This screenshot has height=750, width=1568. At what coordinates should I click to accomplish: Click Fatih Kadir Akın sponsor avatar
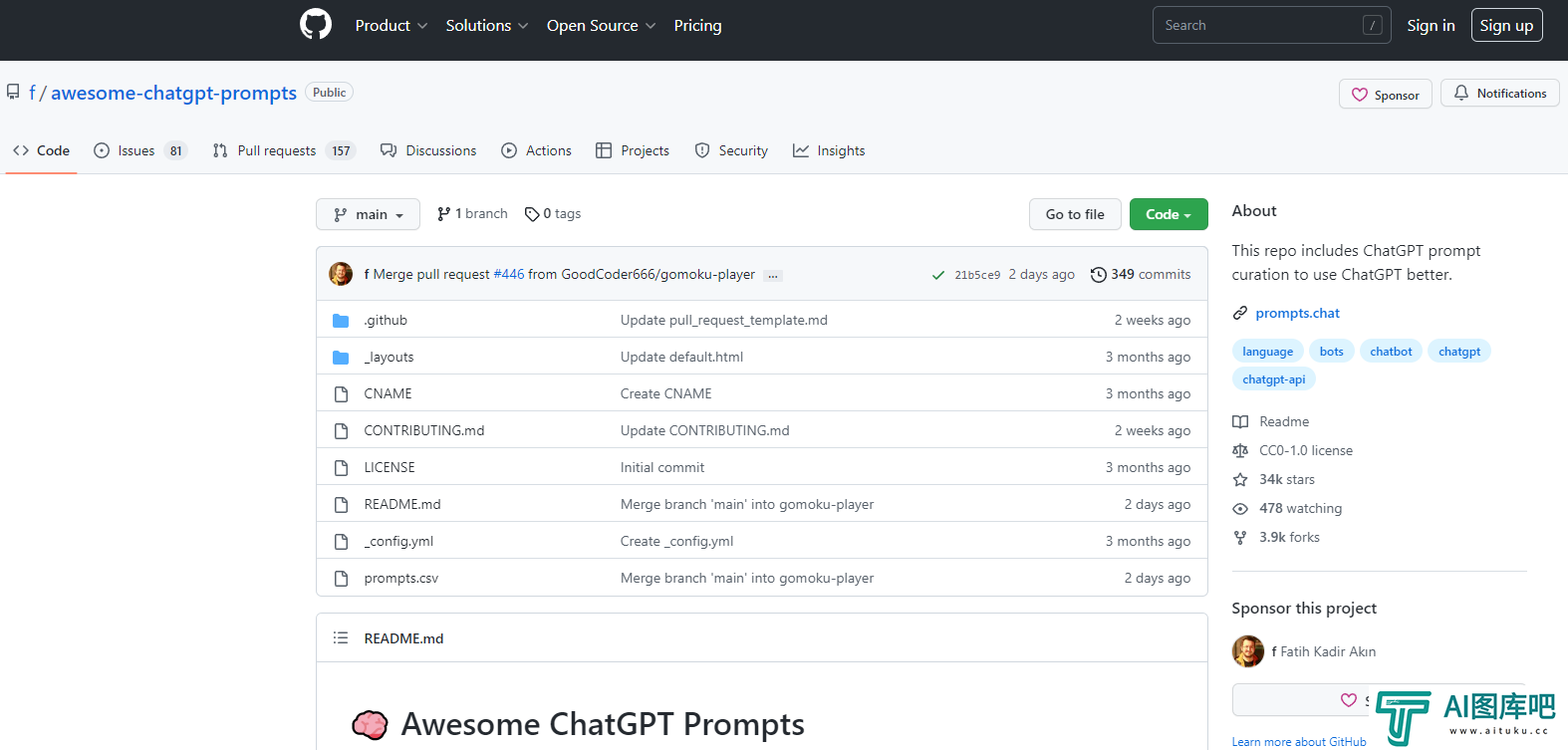click(x=1248, y=651)
